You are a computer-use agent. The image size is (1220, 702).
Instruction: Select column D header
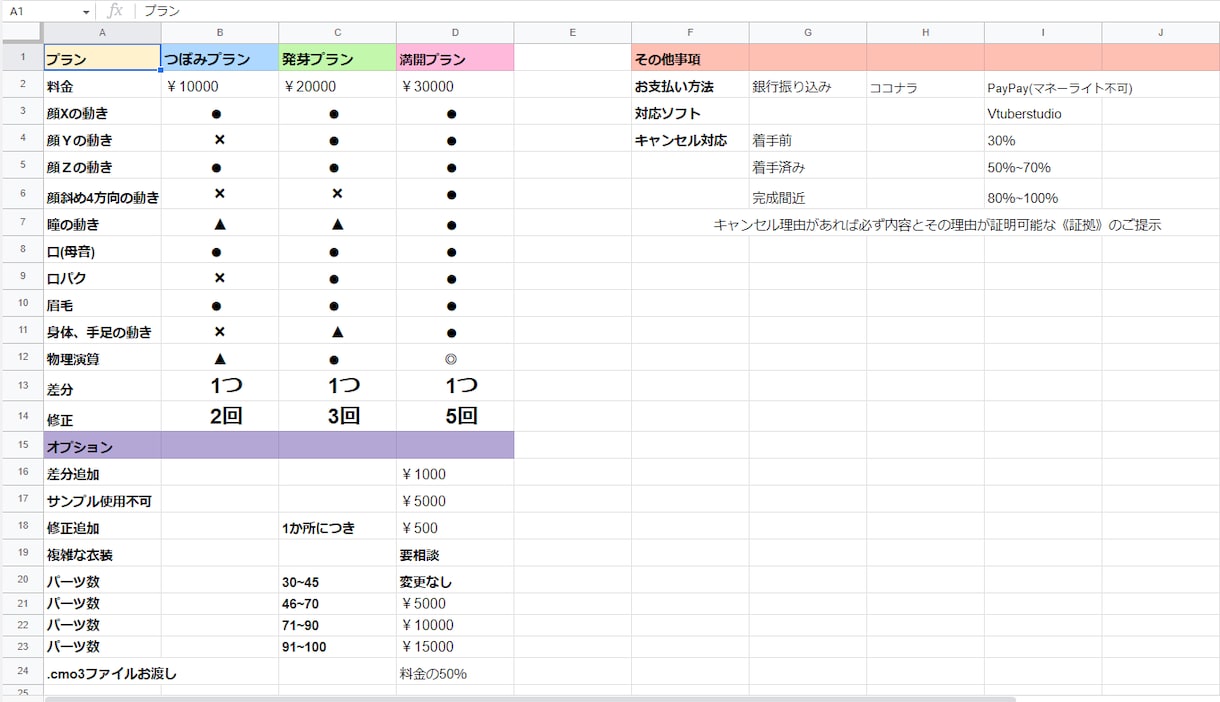coord(455,33)
